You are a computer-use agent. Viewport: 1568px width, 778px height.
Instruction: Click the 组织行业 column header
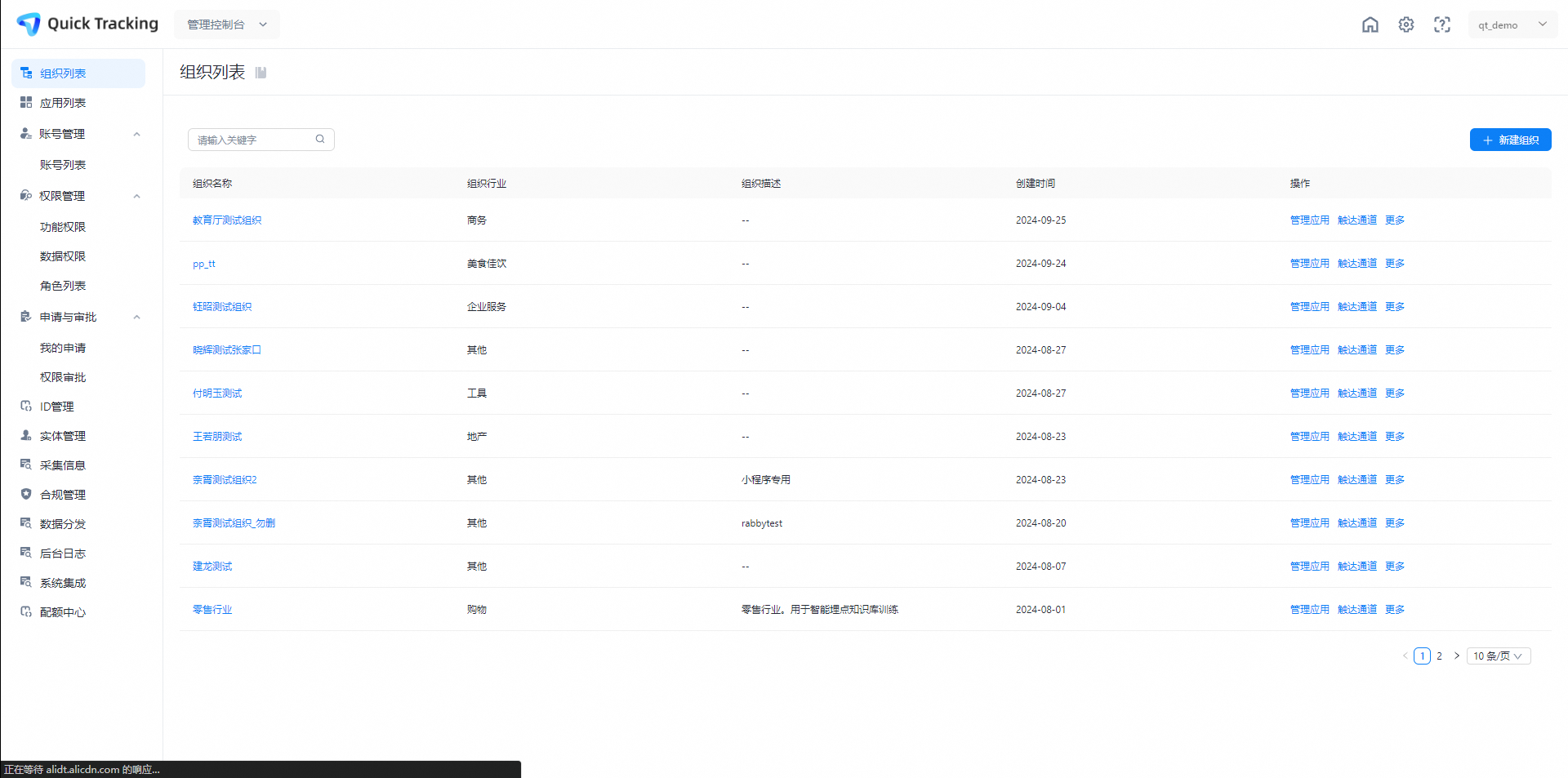tap(487, 184)
